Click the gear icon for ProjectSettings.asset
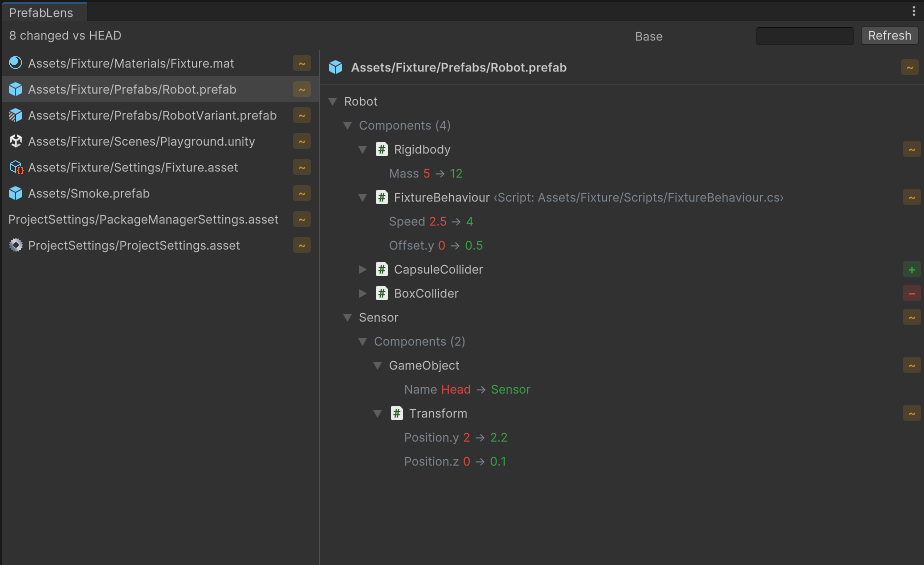This screenshot has width=924, height=565. point(16,245)
